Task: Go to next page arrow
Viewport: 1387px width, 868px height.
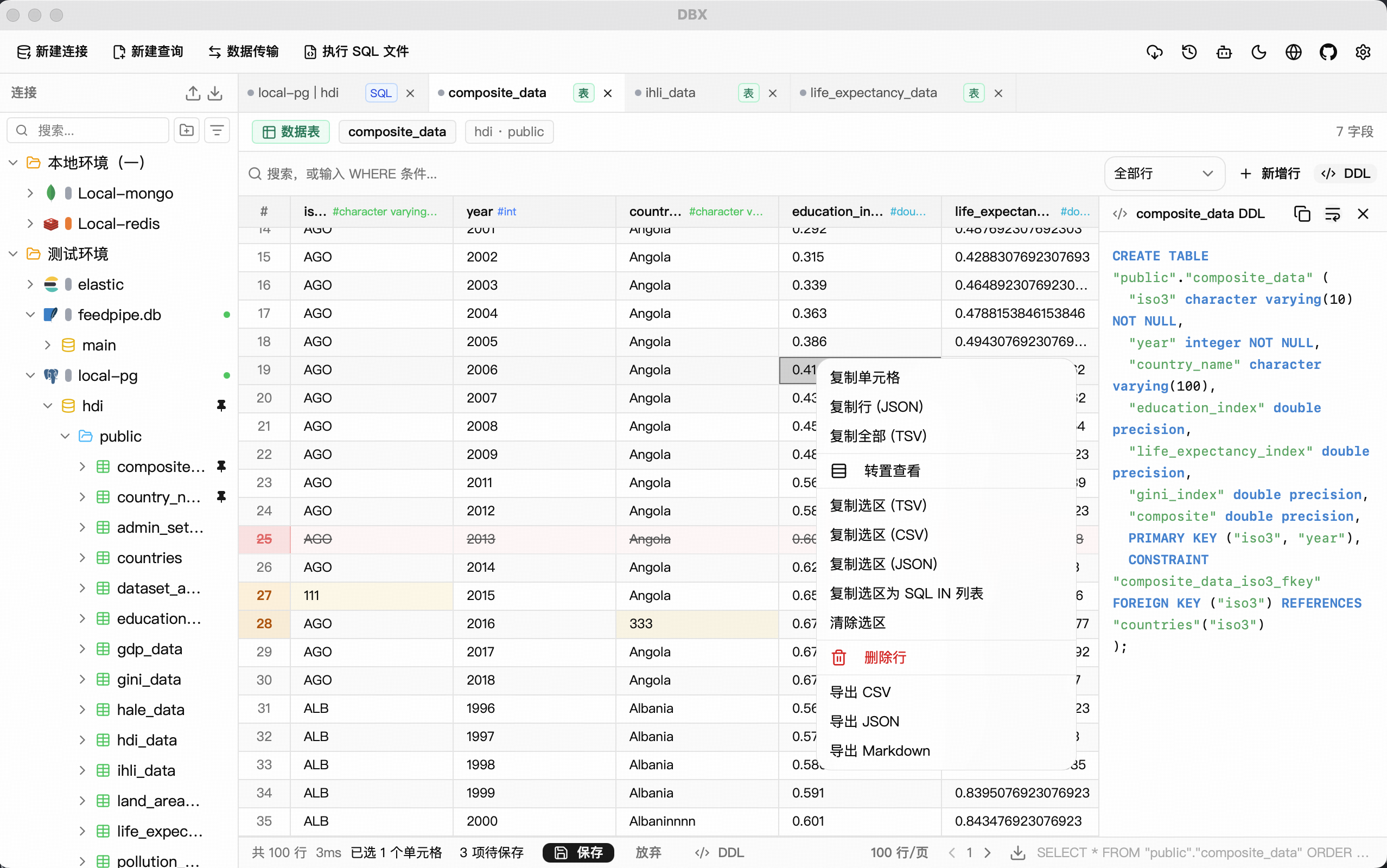Action: (x=988, y=852)
